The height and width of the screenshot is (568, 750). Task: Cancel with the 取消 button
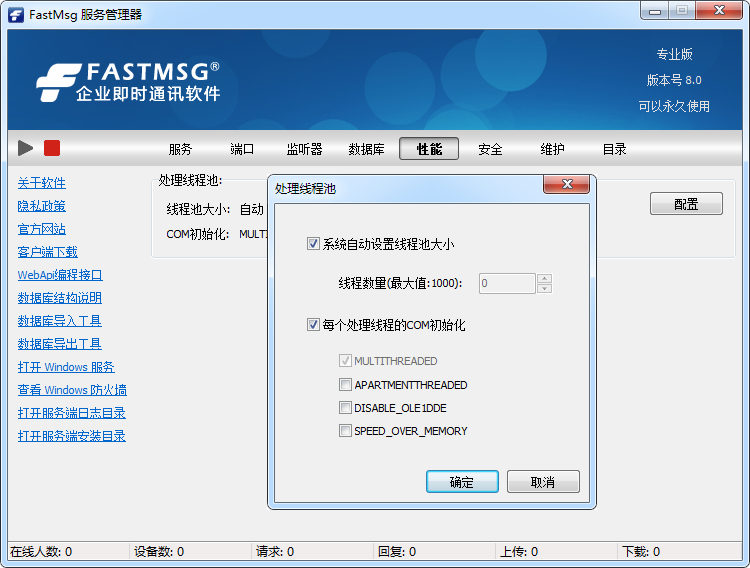click(x=543, y=481)
